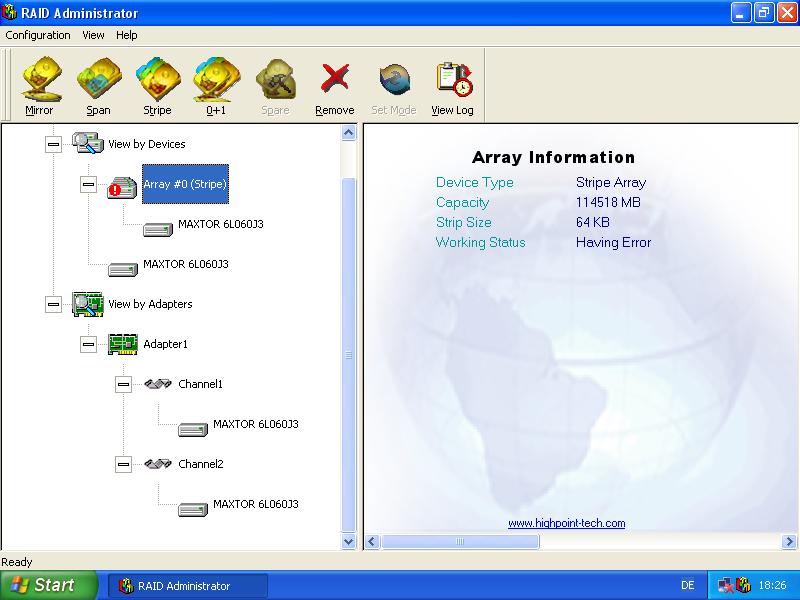800x600 pixels.
Task: Select the View by Devices label
Action: pyautogui.click(x=146, y=144)
